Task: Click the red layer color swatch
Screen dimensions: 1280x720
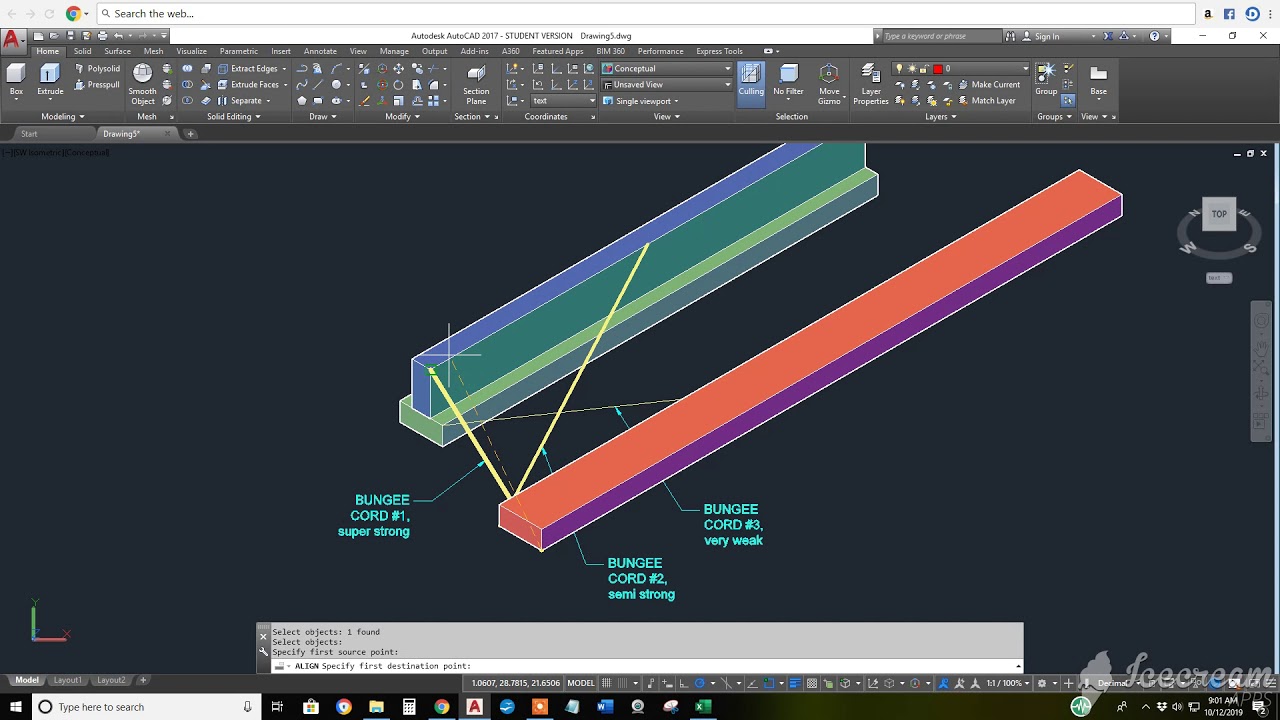Action: click(938, 69)
